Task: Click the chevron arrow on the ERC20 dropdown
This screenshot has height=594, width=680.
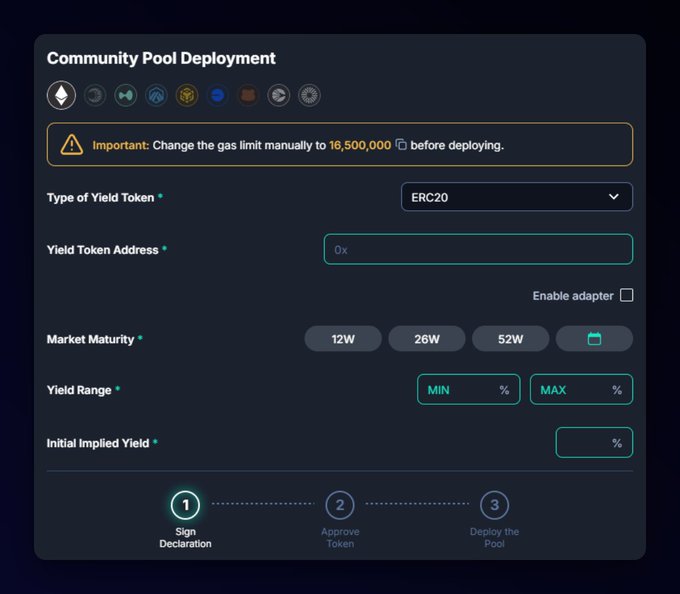Action: click(614, 197)
